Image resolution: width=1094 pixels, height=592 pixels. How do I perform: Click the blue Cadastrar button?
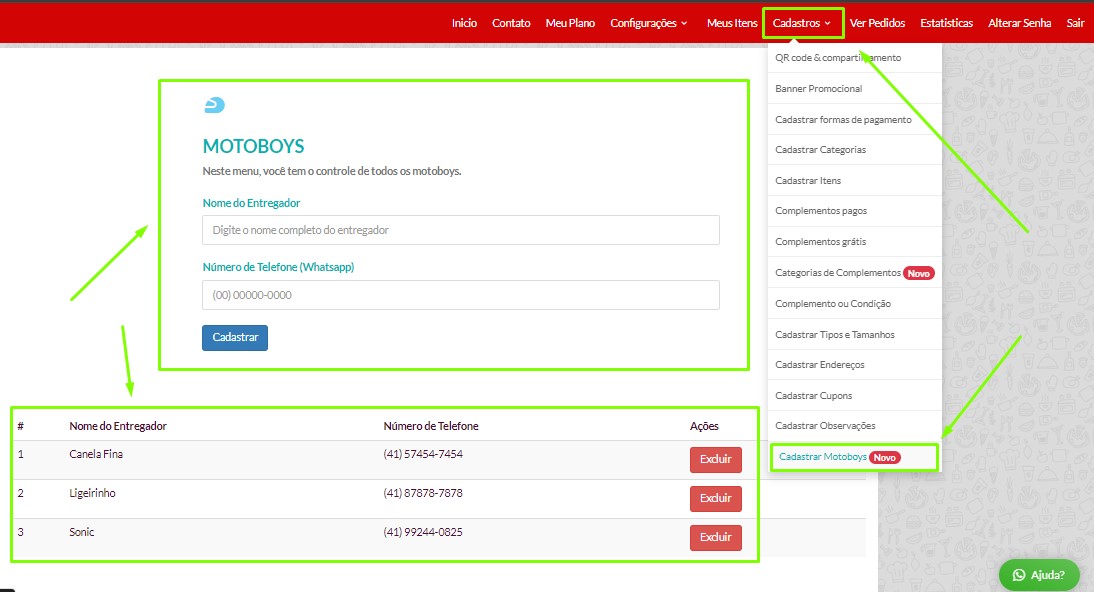tap(235, 338)
